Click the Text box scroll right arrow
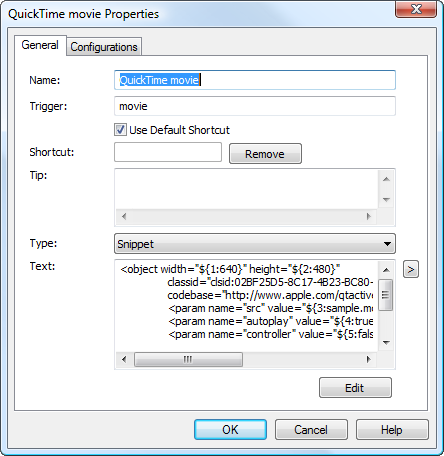The height and width of the screenshot is (456, 444). [368, 359]
